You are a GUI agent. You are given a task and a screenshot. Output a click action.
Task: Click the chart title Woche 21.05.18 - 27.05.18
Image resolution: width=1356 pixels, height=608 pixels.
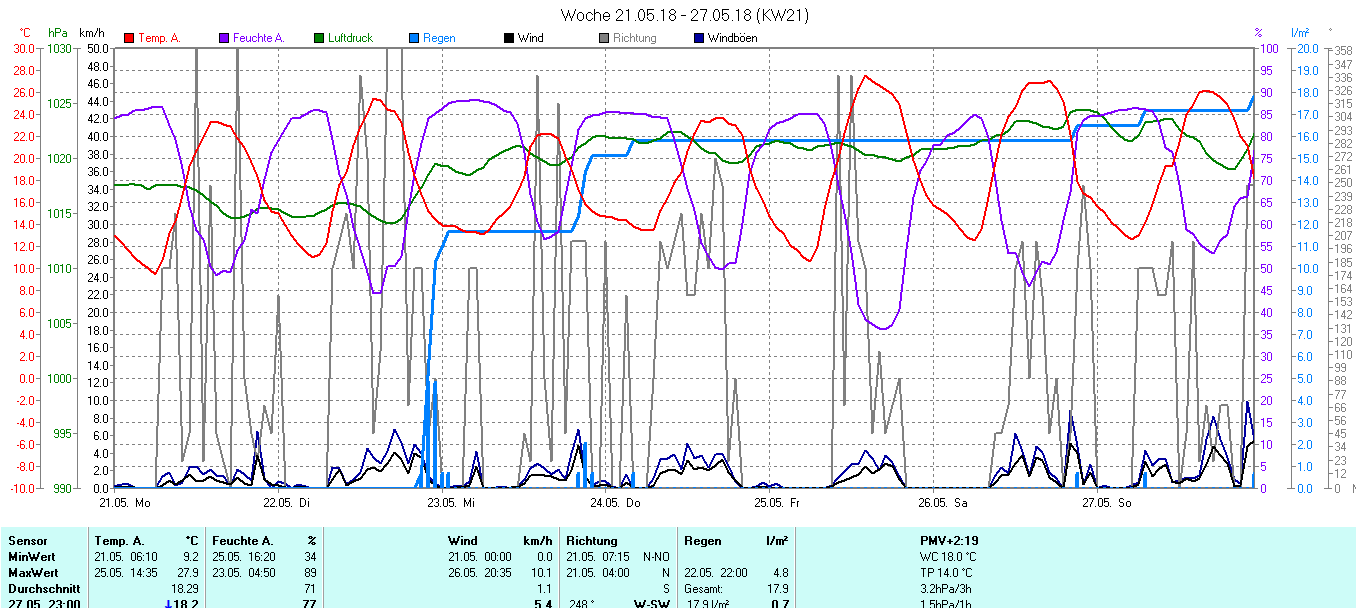[685, 15]
